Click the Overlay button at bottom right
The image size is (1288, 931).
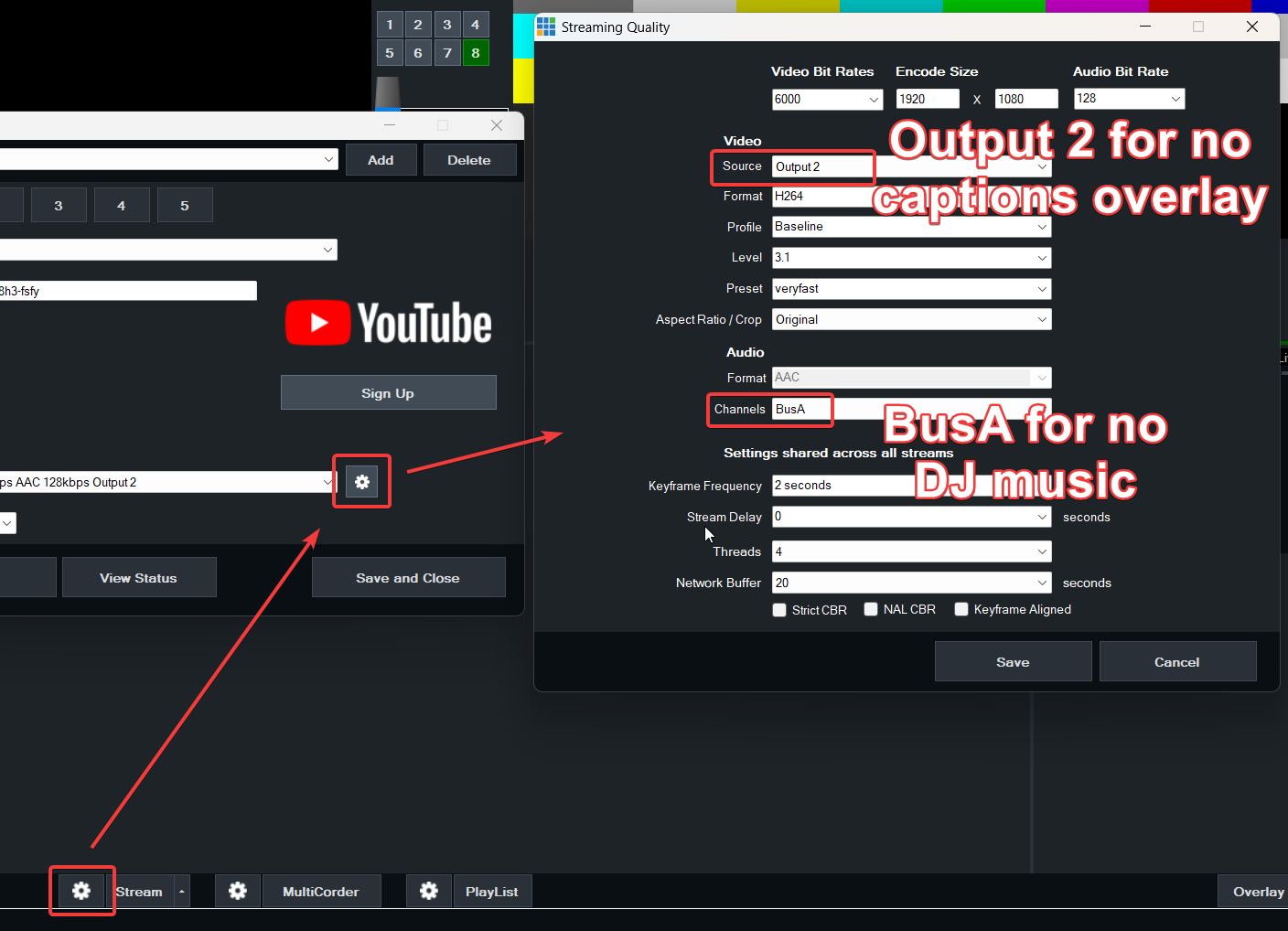1254,891
